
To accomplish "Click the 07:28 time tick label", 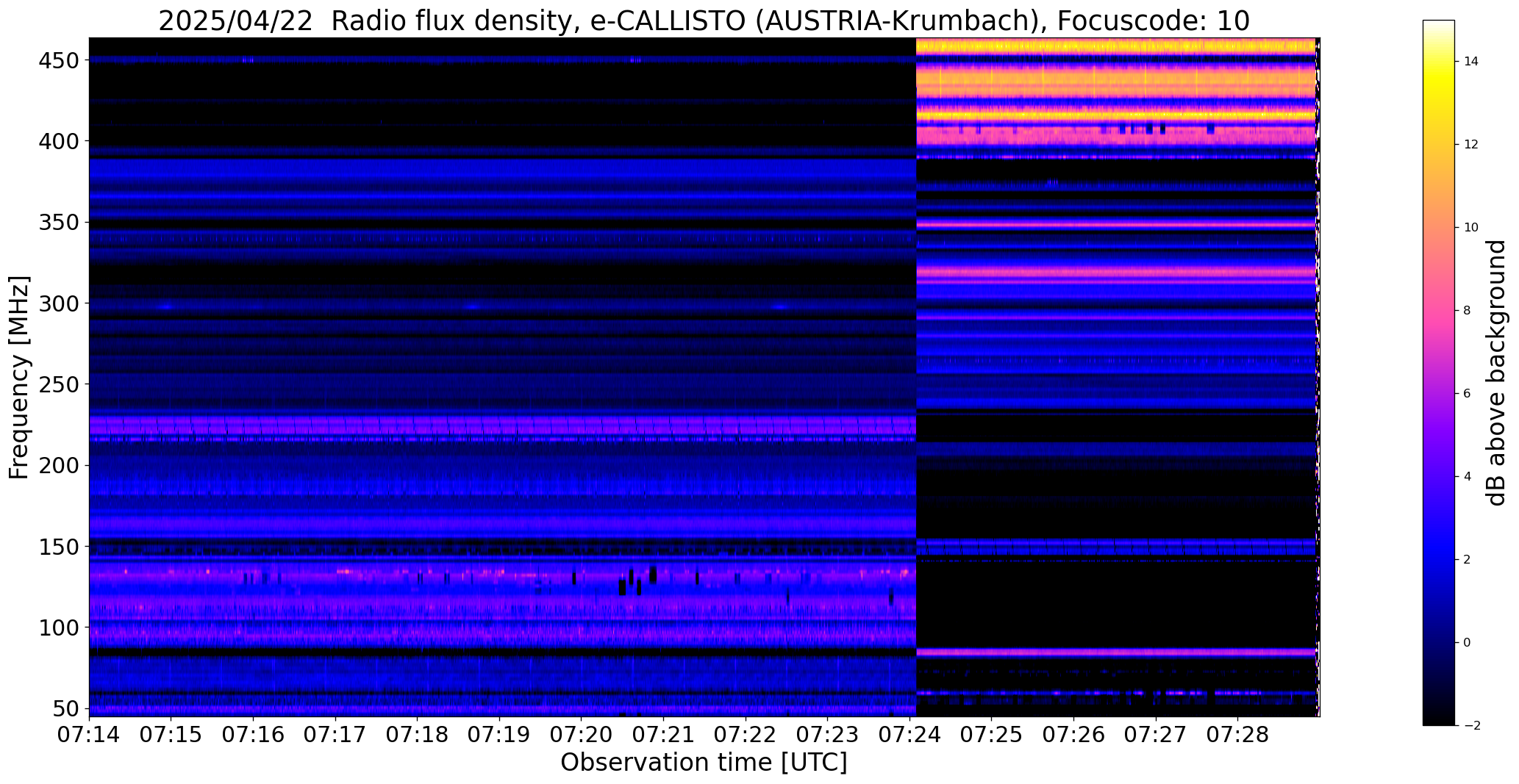I will [x=1237, y=735].
